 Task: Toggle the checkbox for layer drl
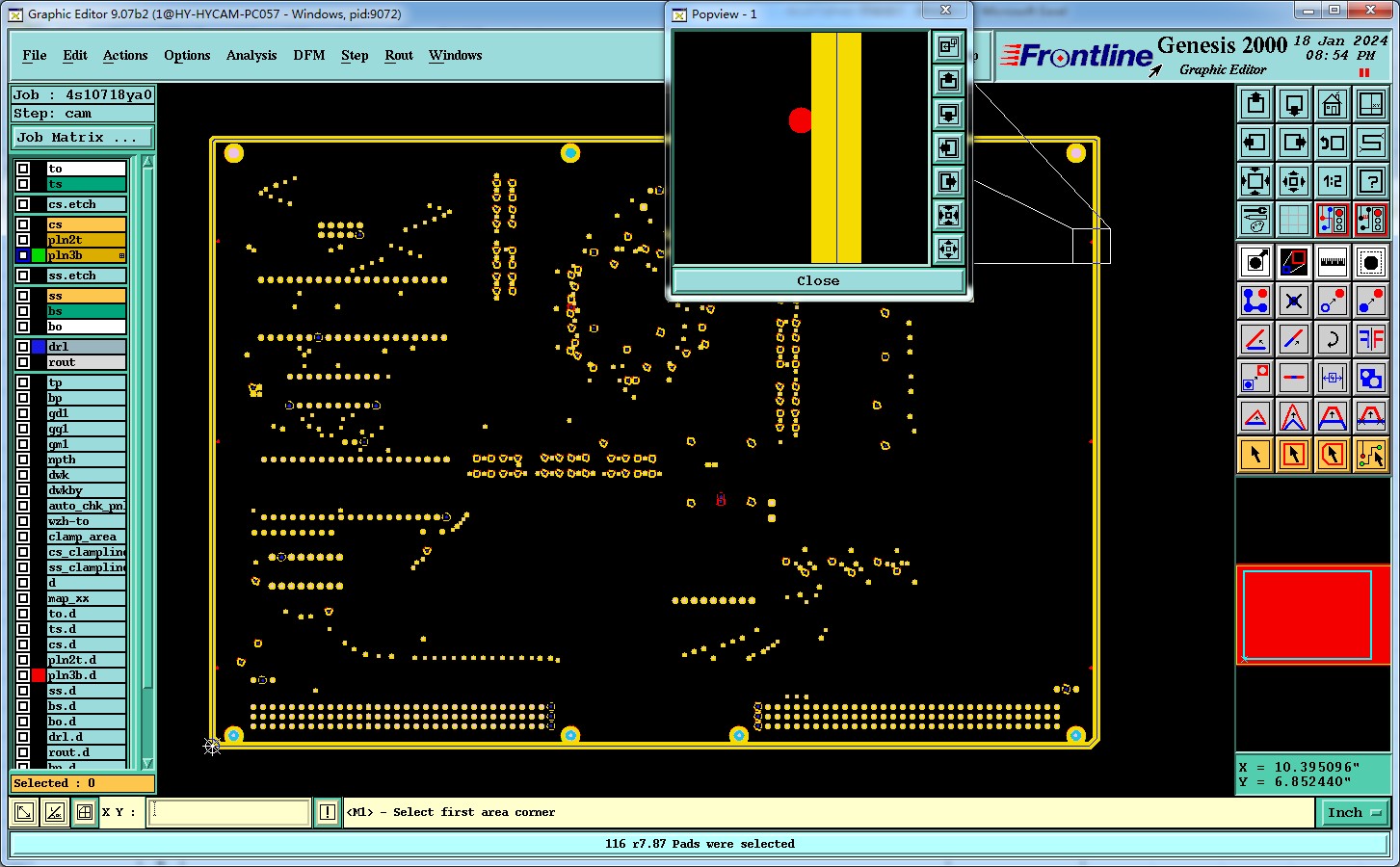pyautogui.click(x=23, y=347)
